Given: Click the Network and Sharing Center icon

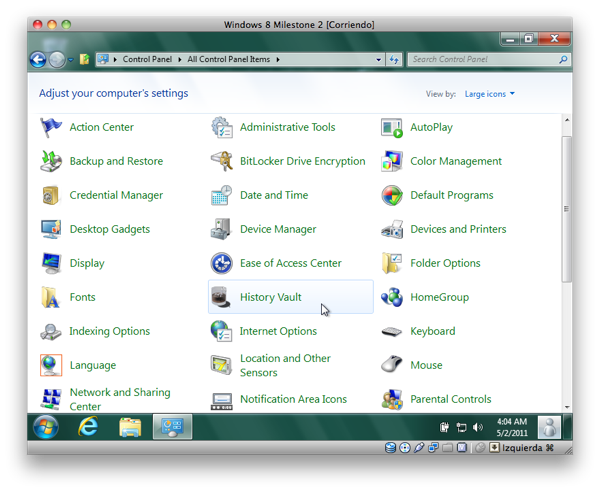Looking at the screenshot, I should point(51,399).
